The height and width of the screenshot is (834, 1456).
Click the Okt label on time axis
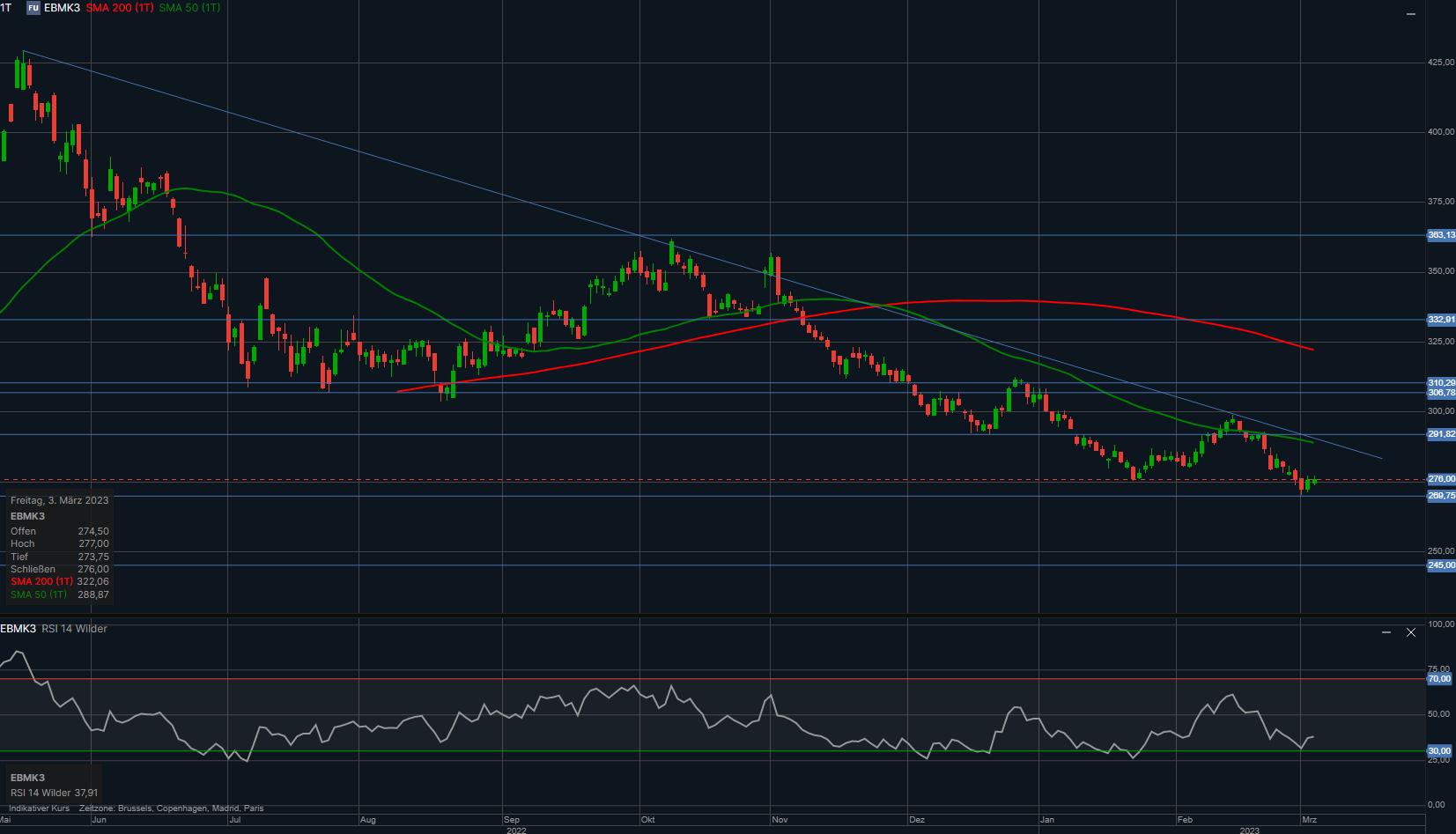point(648,820)
